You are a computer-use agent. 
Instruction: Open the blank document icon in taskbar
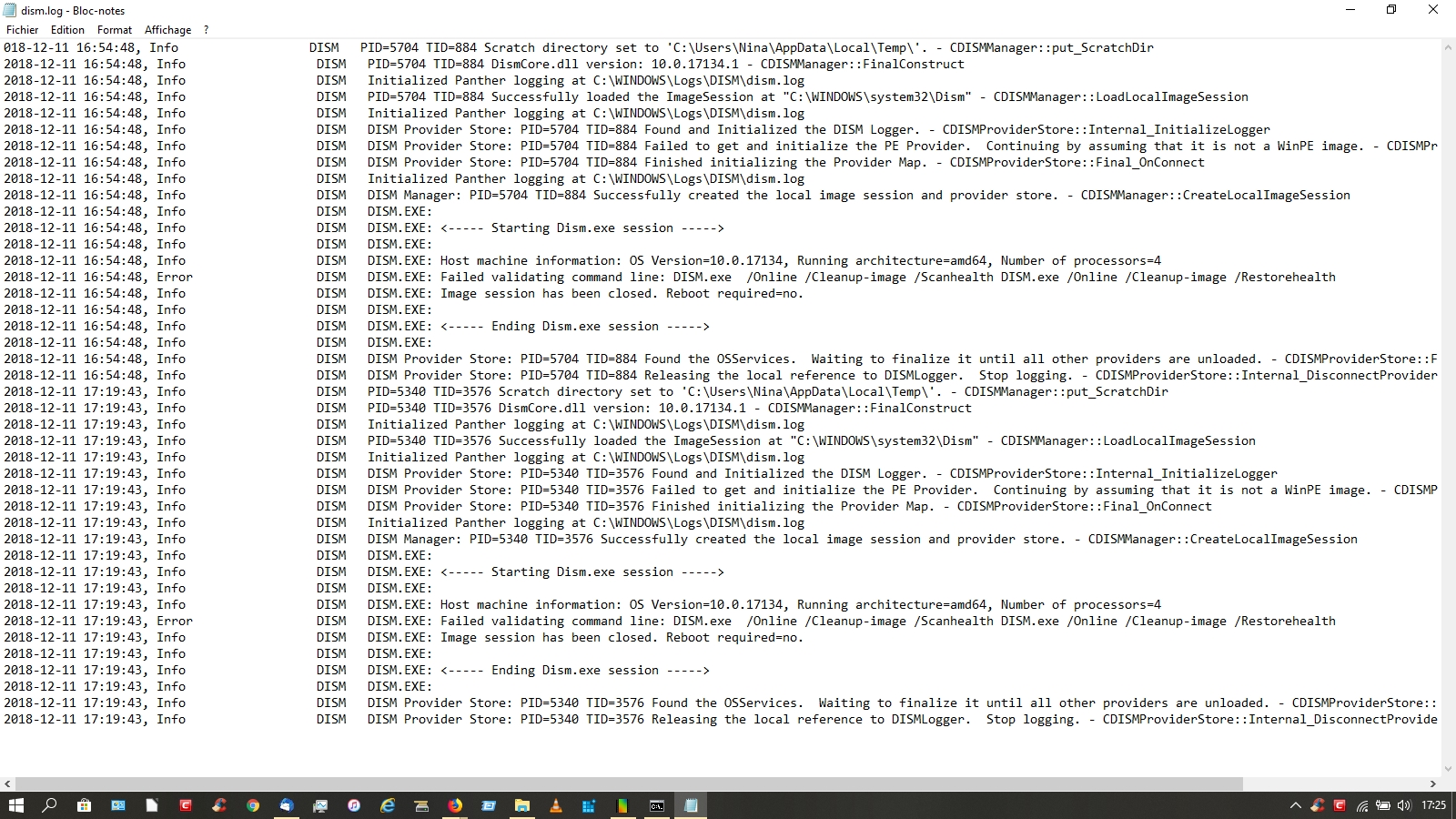point(152,805)
